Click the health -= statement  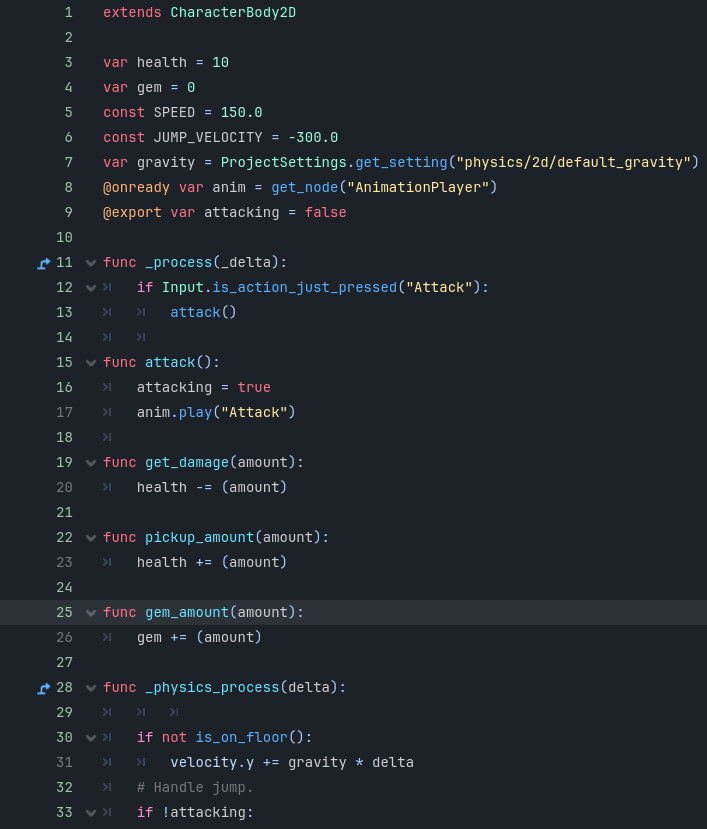[x=212, y=487]
